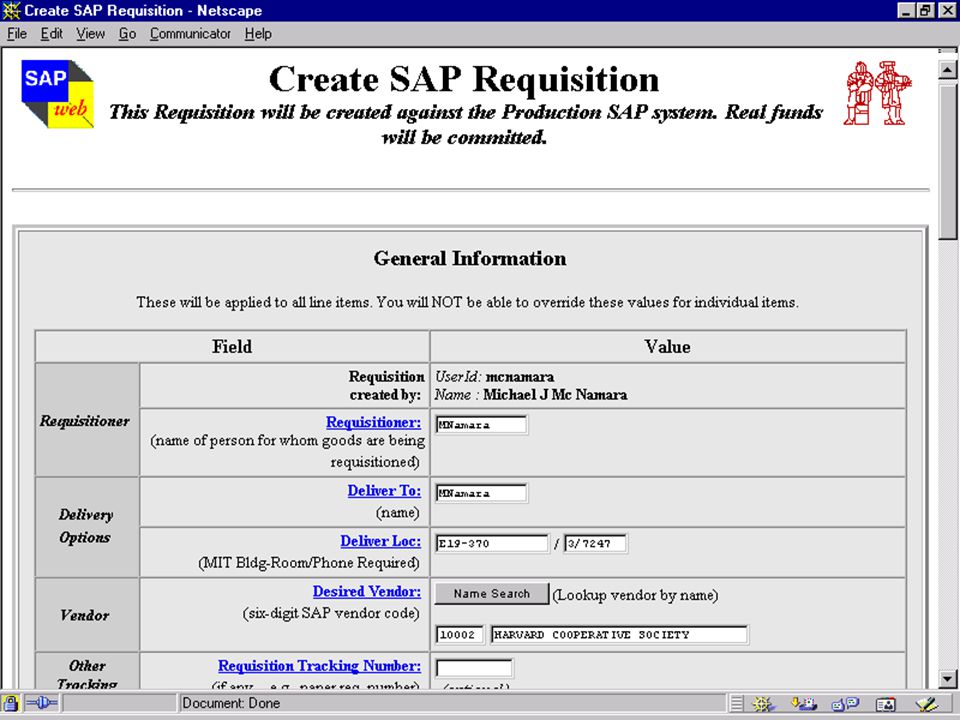960x720 pixels.
Task: Click the vendor code field showing 10002
Action: pos(460,635)
